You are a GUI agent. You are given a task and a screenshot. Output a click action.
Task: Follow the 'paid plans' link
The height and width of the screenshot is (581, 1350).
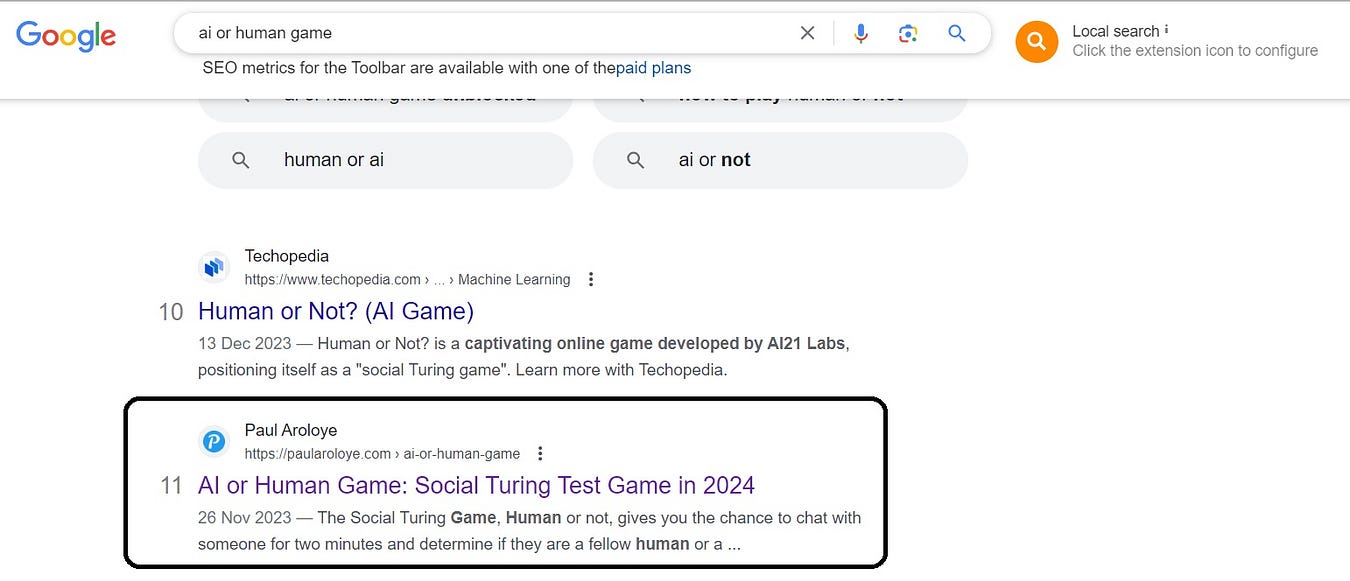(653, 68)
